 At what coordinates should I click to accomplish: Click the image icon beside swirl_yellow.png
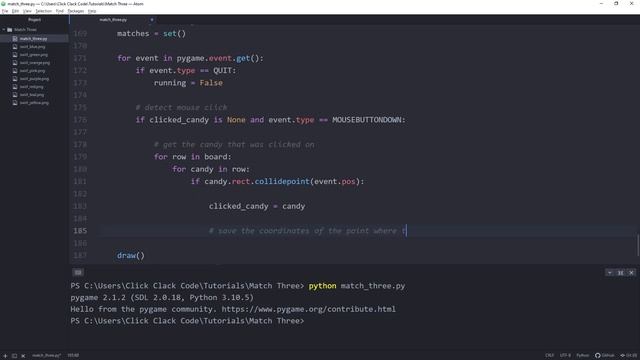[15, 103]
